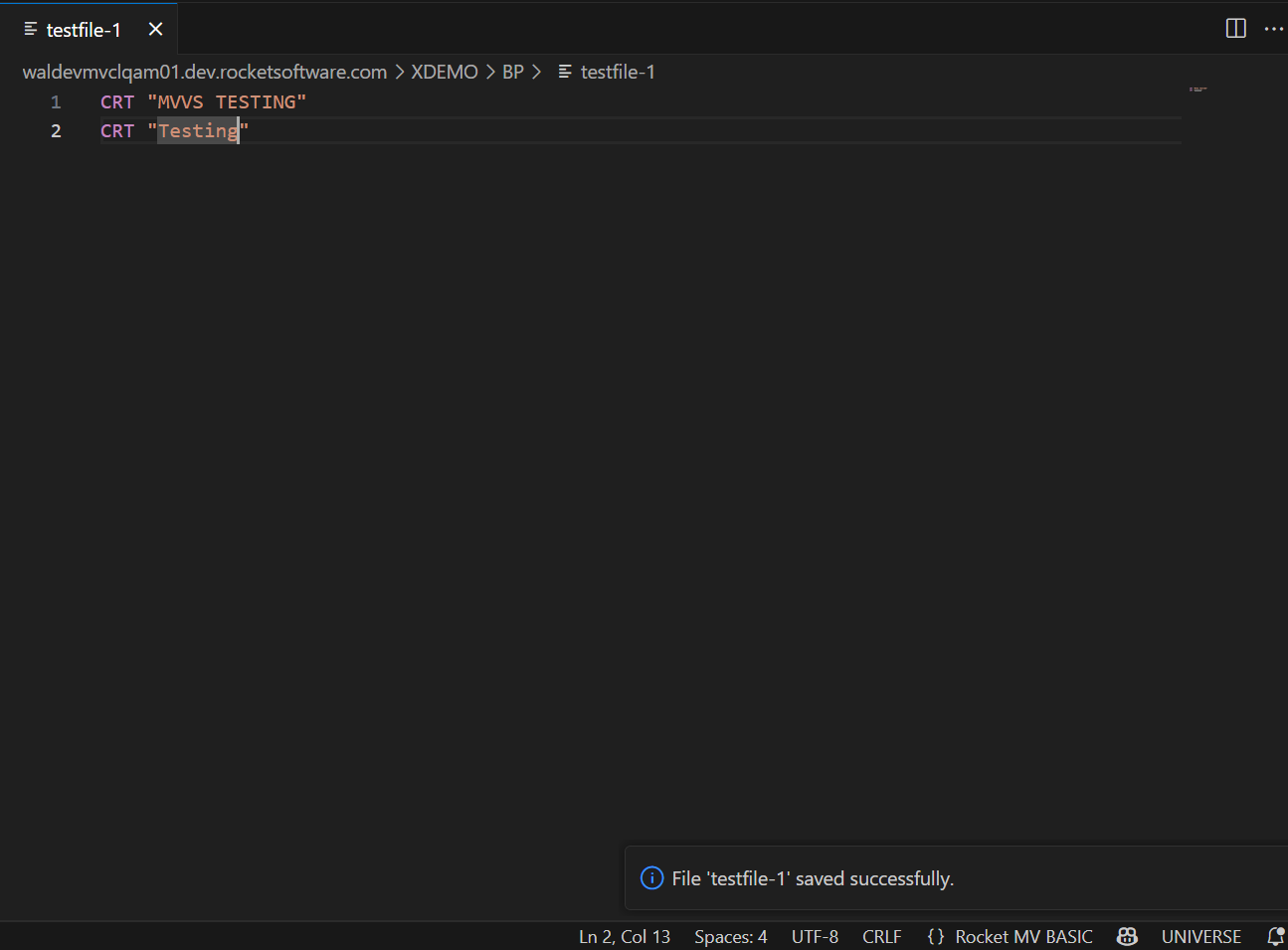
Task: Click the Copilot status bar icon
Action: 1127,936
